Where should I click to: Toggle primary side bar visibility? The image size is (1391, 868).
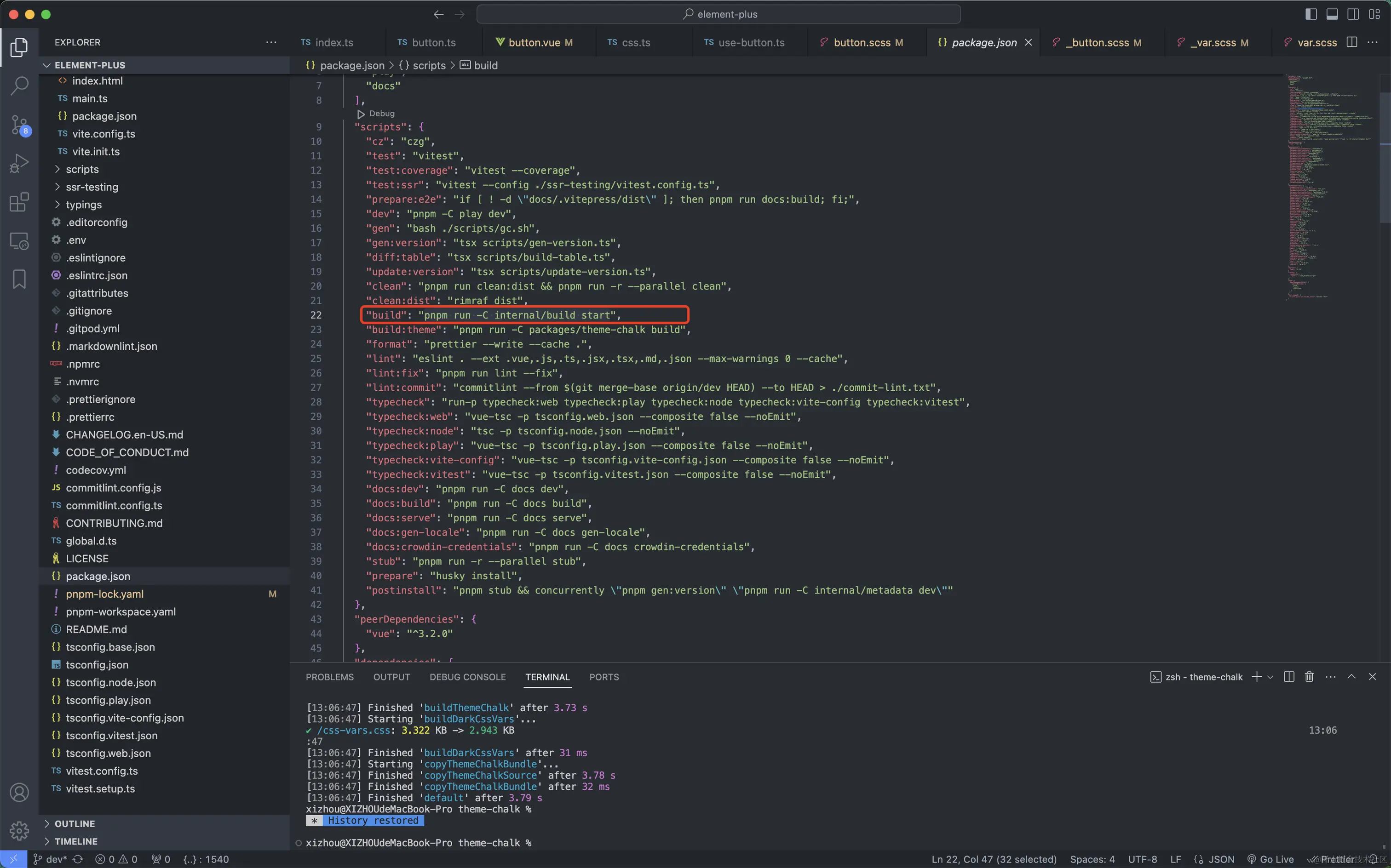pyautogui.click(x=1311, y=14)
